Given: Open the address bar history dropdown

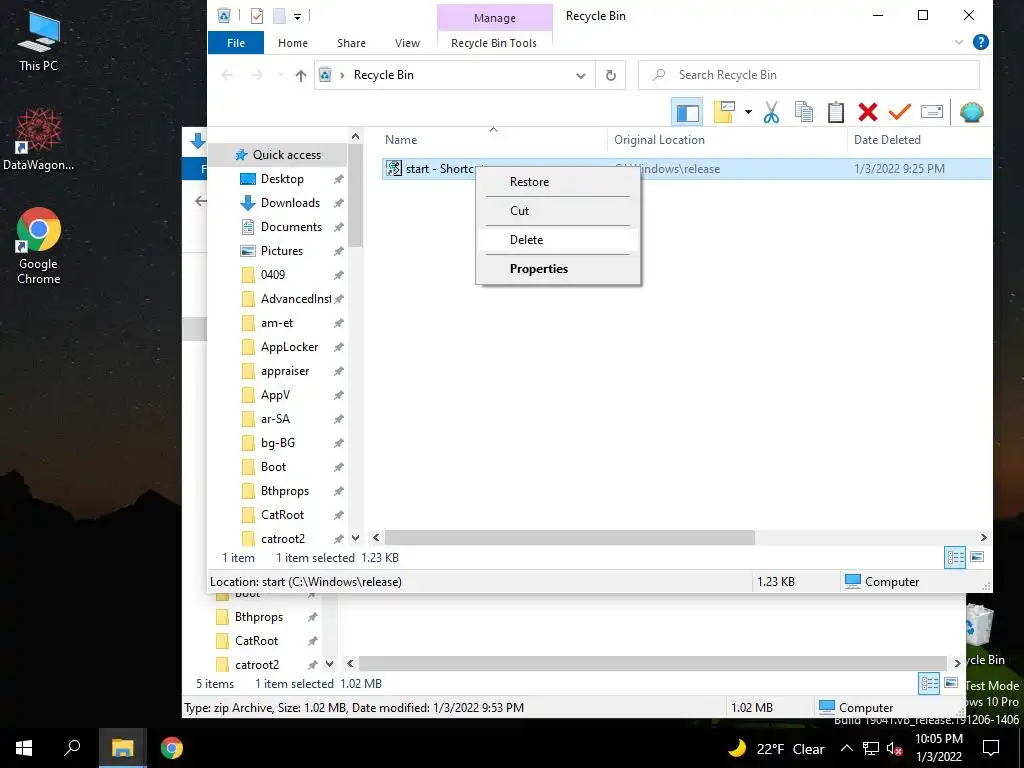Looking at the screenshot, I should tap(581, 76).
